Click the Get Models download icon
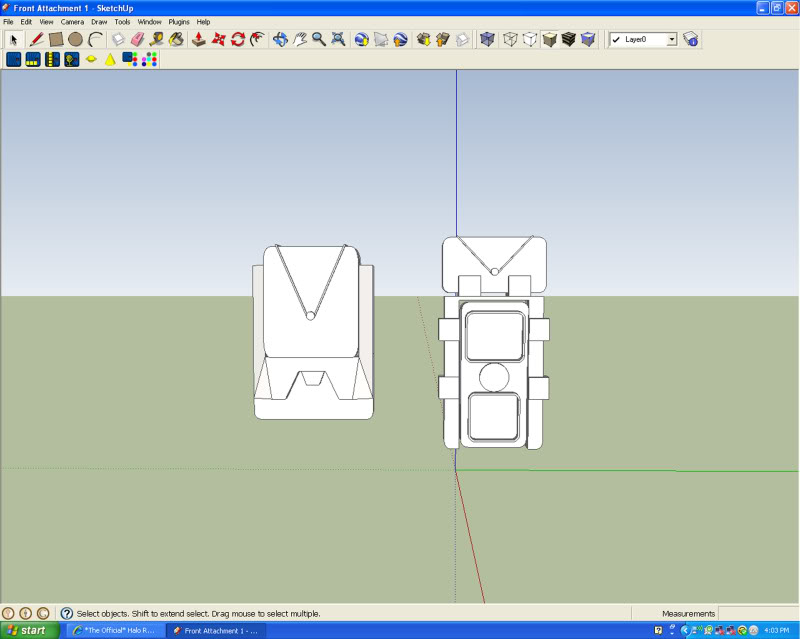The height and width of the screenshot is (639, 800). [x=423, y=39]
